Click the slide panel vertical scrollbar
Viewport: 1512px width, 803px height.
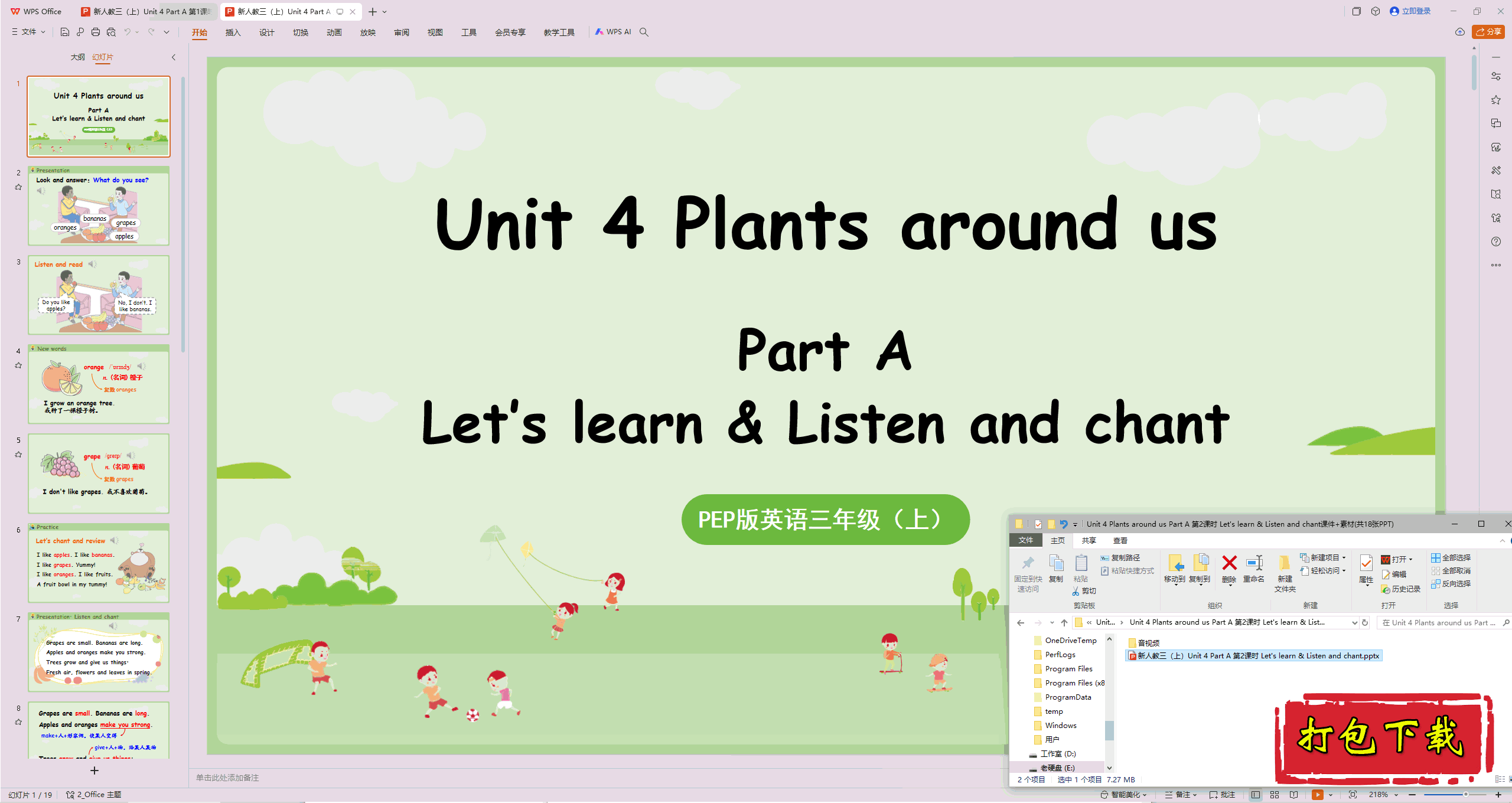183,214
